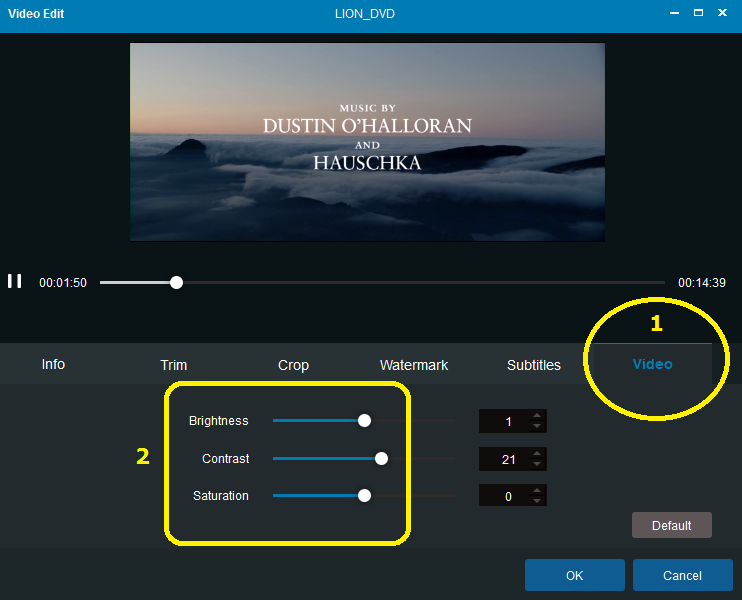Cancel the video edit dialog
Screen dimensions: 742x600
click(682, 575)
